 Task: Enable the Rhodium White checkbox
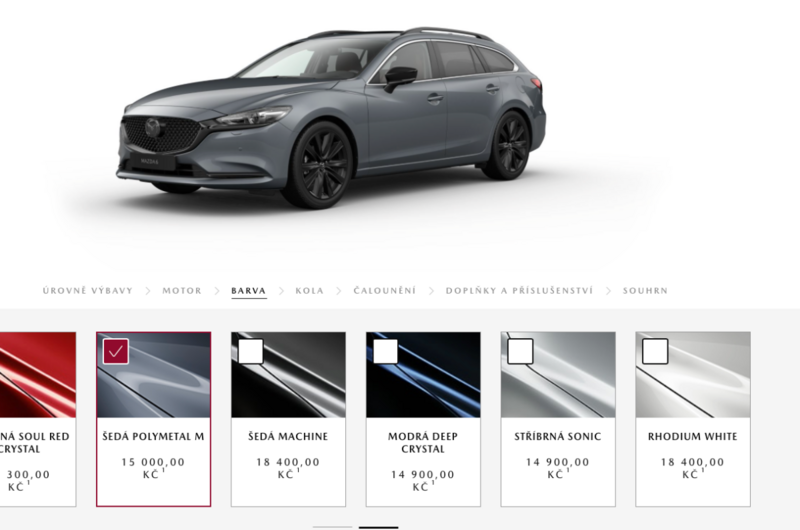click(x=655, y=351)
